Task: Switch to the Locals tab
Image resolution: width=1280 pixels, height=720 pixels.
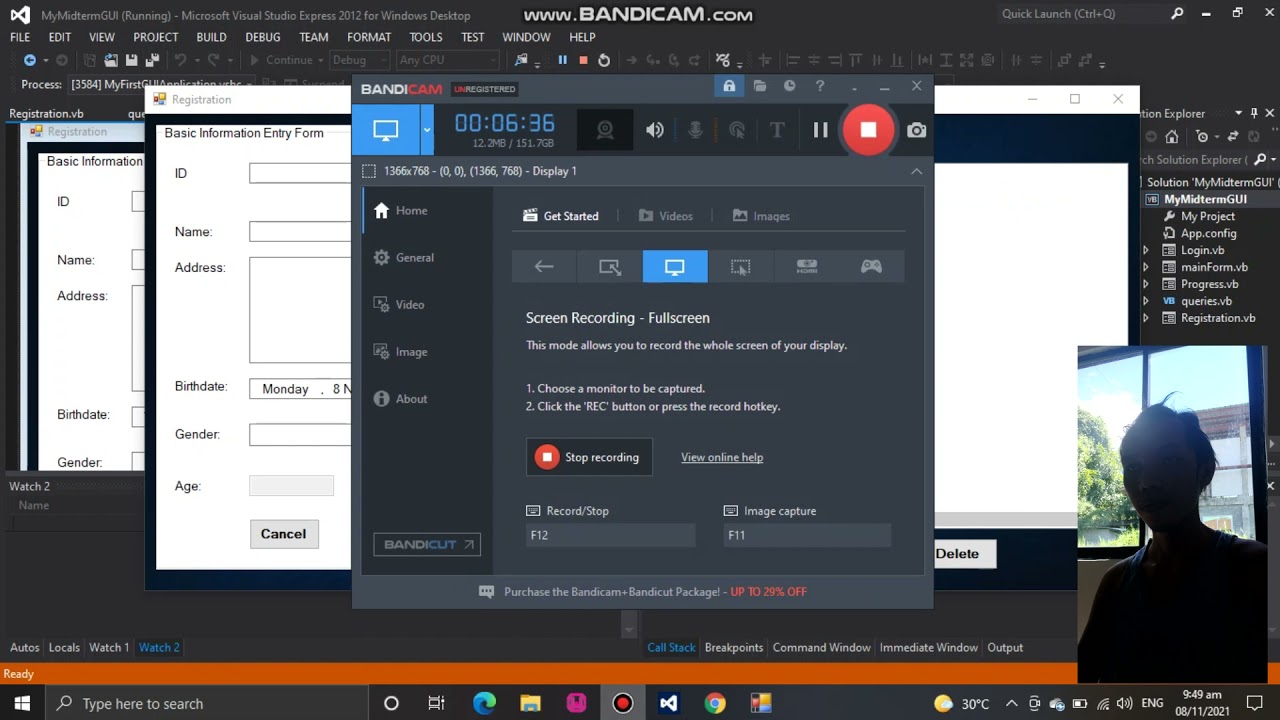Action: click(64, 647)
